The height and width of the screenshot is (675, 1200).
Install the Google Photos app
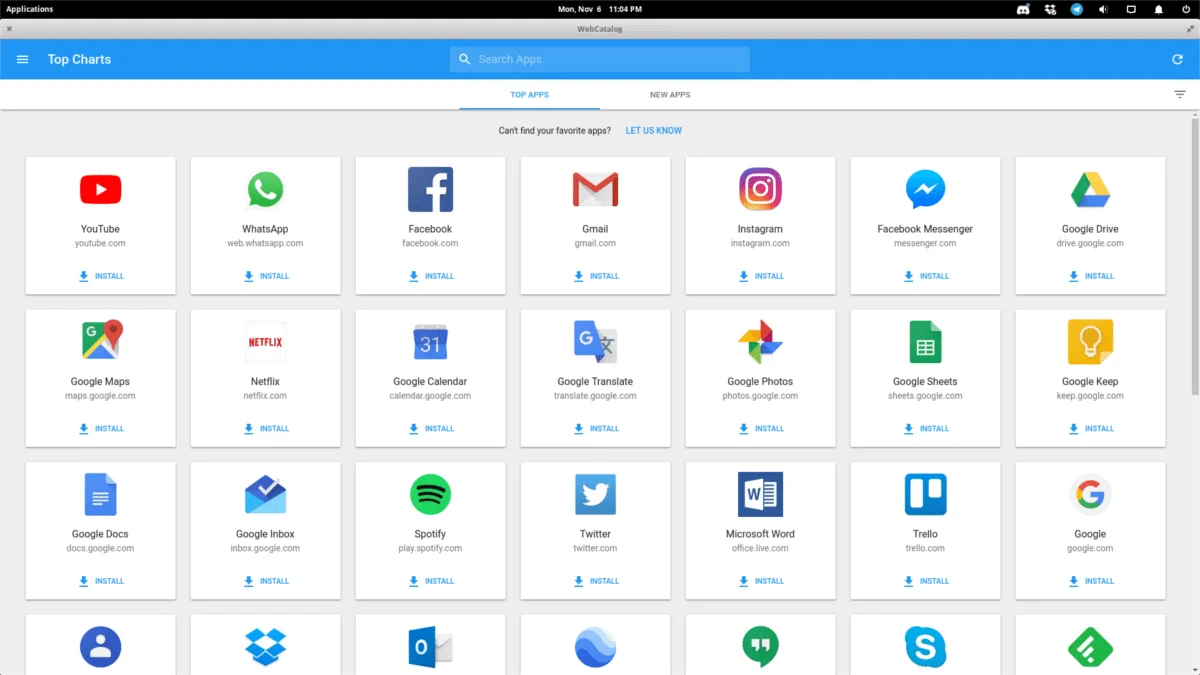pyautogui.click(x=761, y=428)
